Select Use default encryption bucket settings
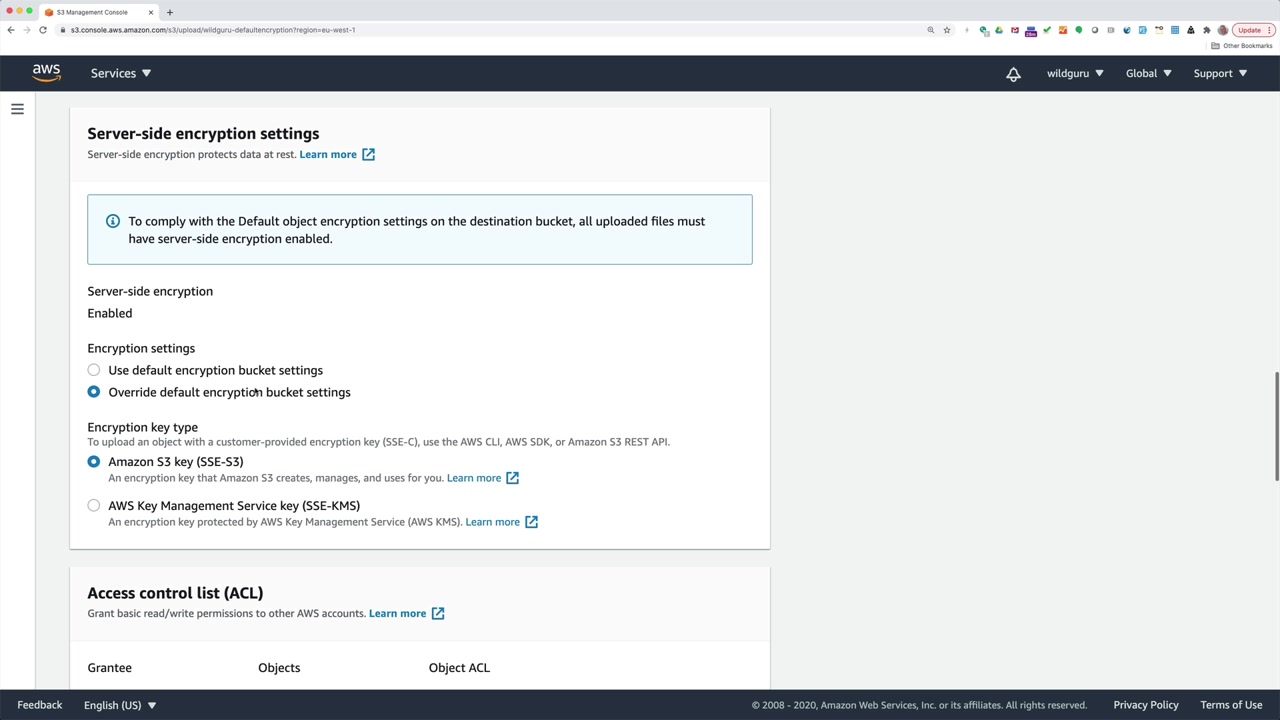The height and width of the screenshot is (720, 1280). pos(94,370)
